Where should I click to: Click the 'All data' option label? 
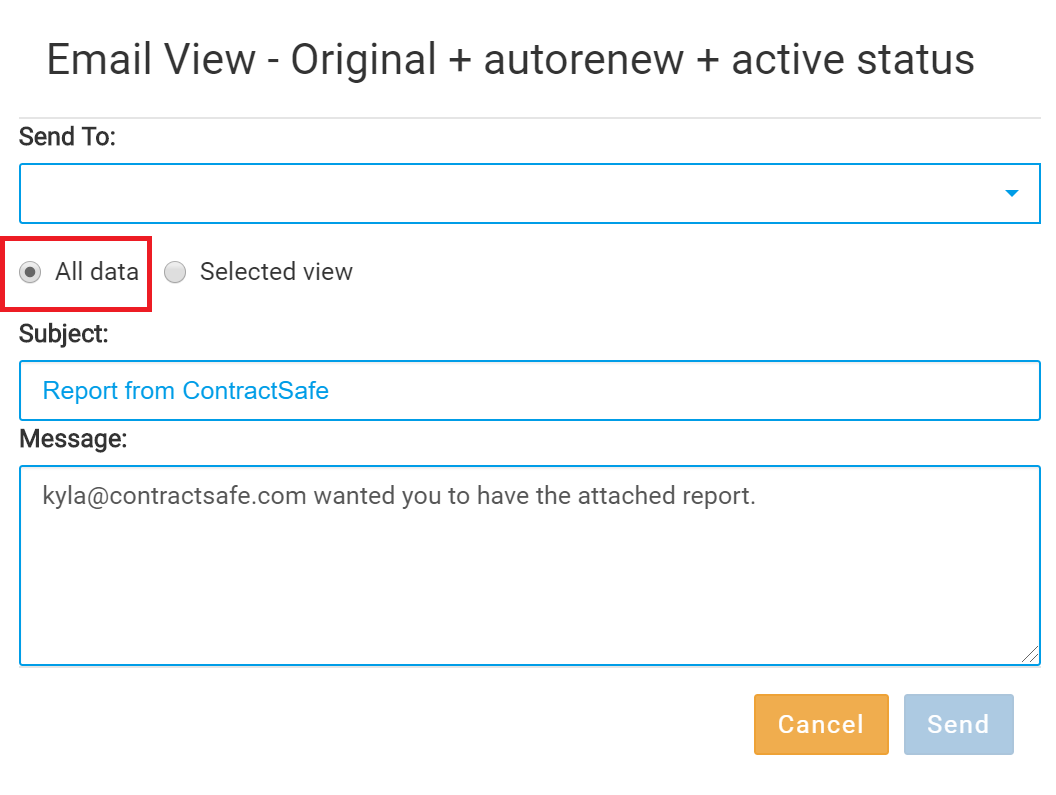click(97, 272)
